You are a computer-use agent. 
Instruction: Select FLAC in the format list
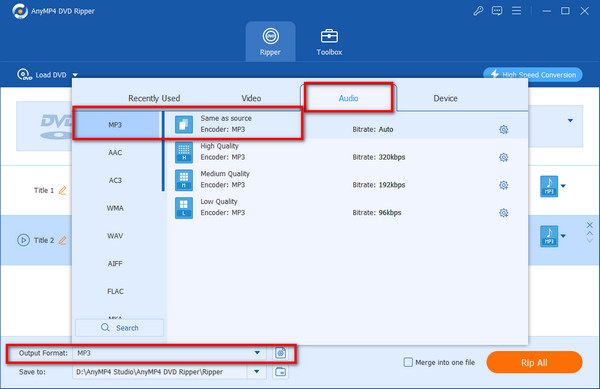pos(115,291)
